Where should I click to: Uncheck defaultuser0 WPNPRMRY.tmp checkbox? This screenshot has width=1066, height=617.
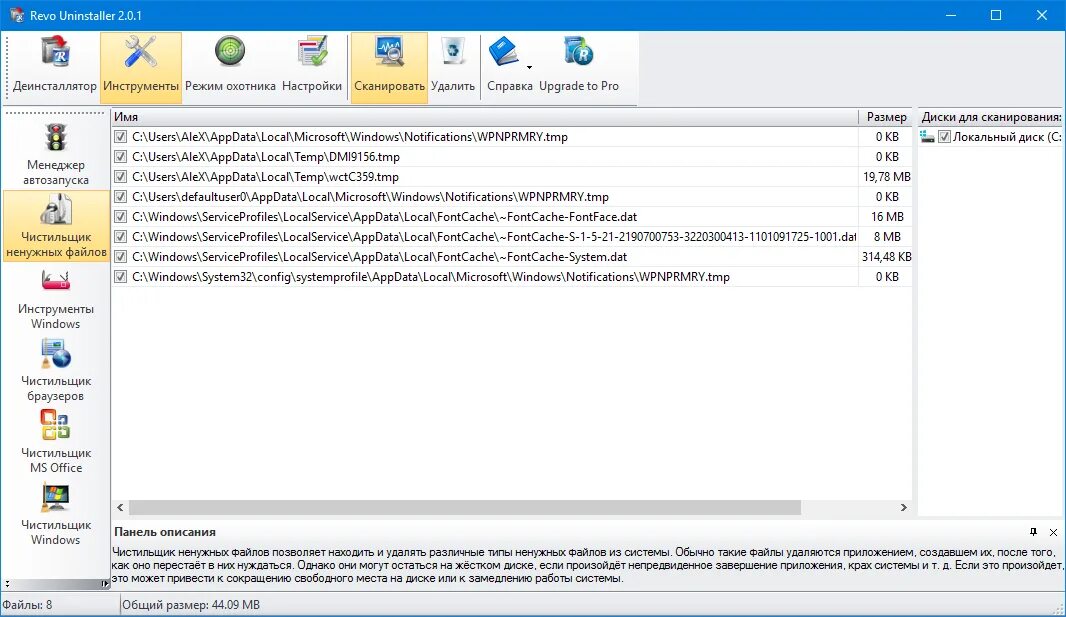coord(120,197)
